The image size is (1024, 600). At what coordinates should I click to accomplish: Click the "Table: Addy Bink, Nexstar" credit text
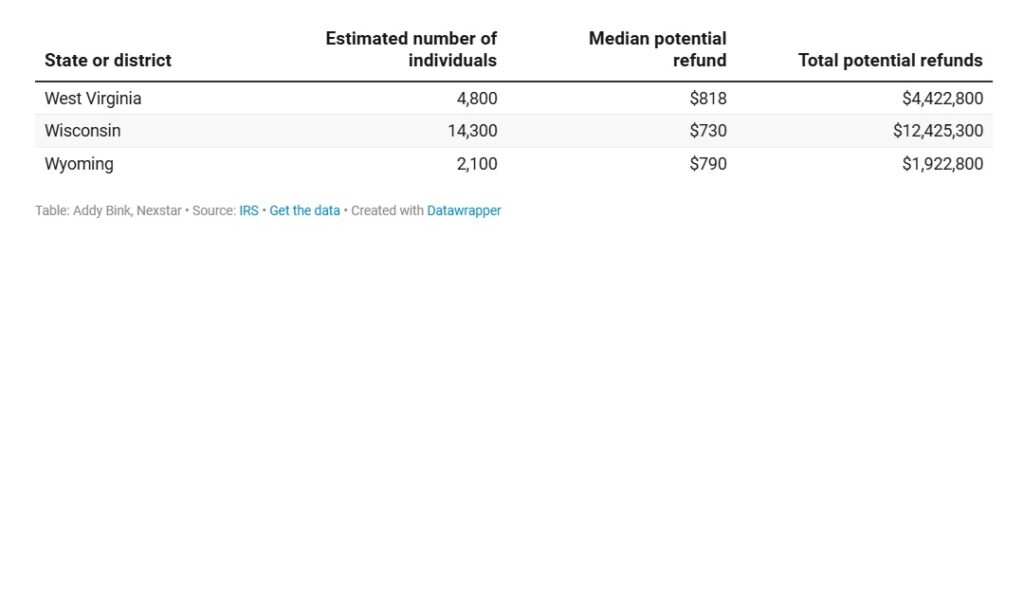pos(108,211)
